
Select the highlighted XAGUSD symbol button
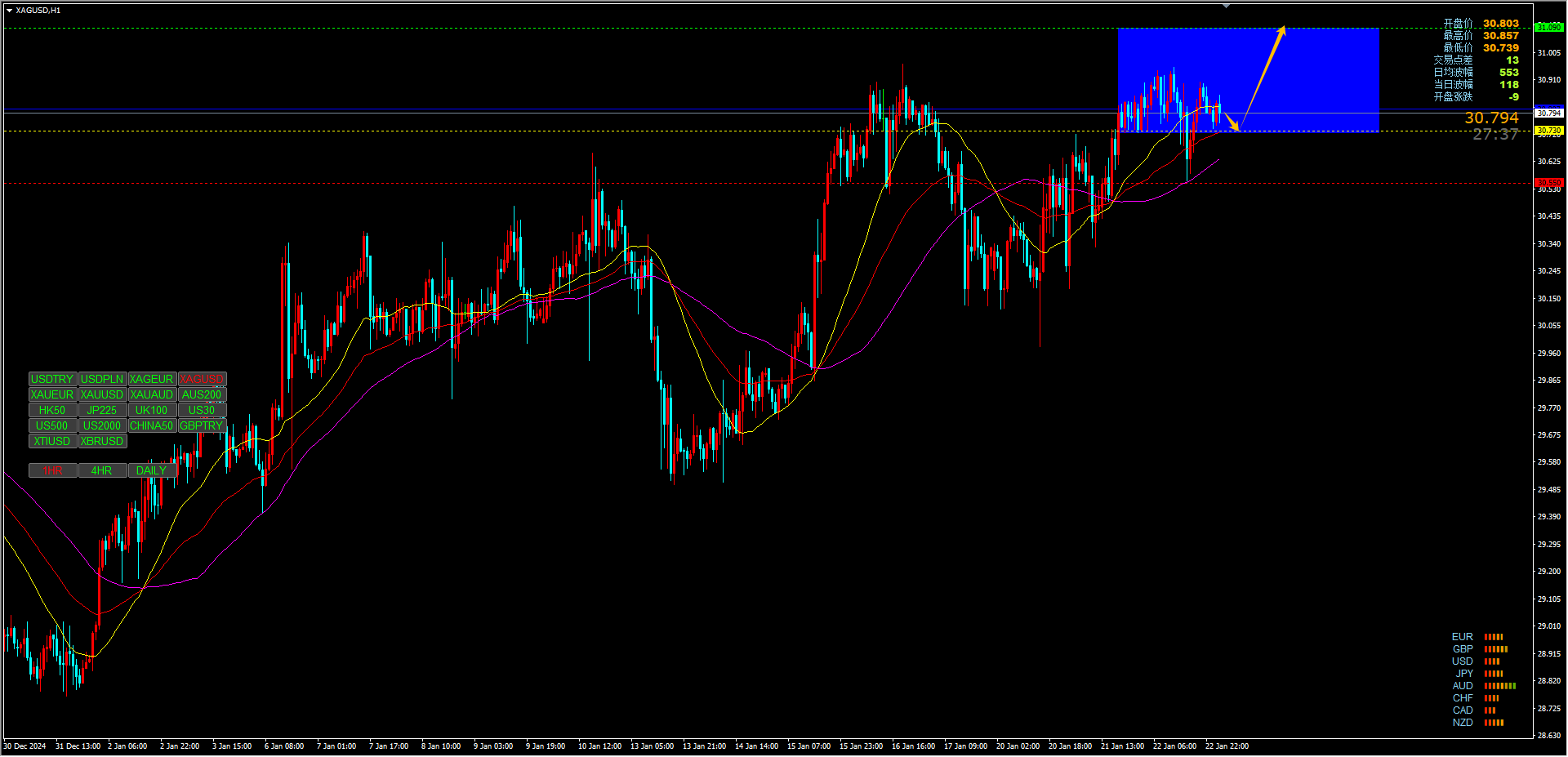click(203, 380)
